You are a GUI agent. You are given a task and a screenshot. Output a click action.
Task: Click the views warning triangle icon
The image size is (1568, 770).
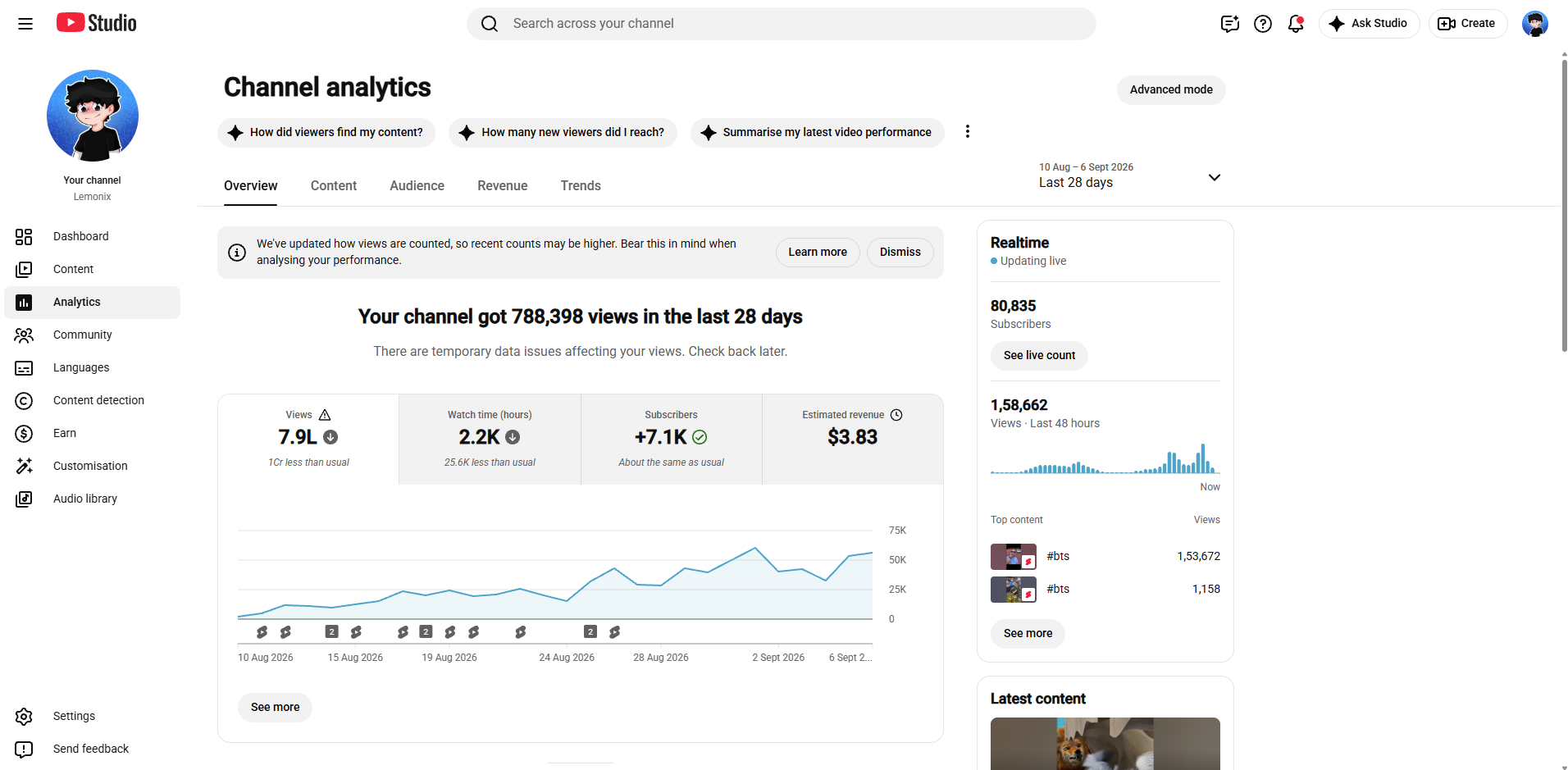(325, 415)
